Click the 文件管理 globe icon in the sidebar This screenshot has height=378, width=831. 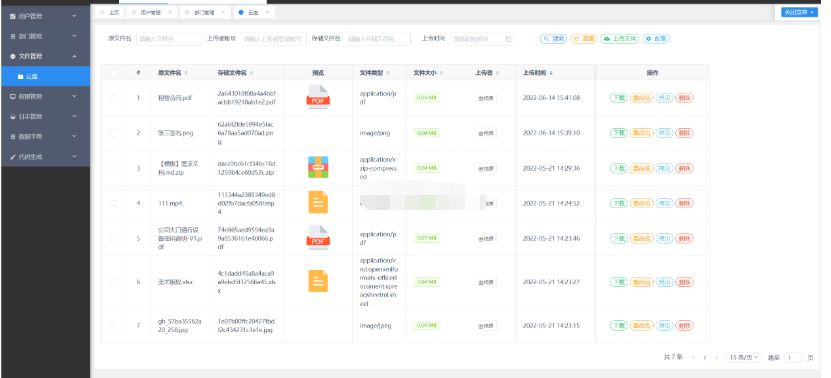(13, 56)
